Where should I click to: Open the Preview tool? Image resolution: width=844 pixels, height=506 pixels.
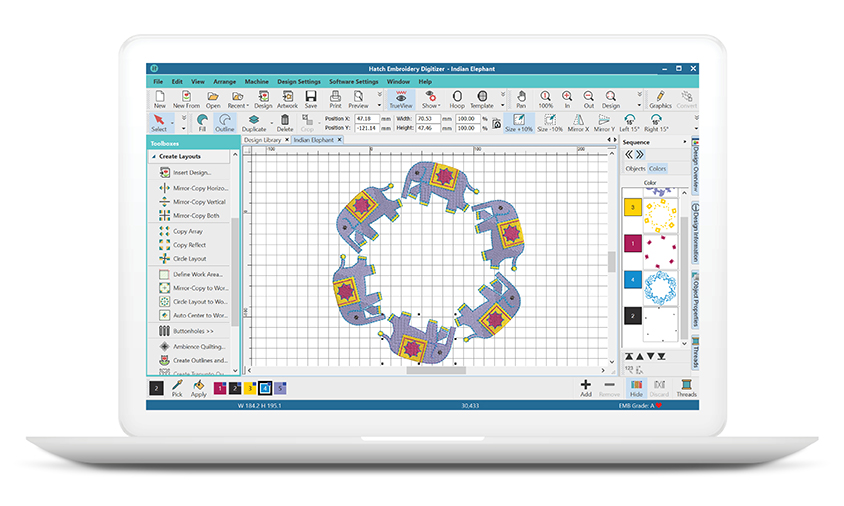click(358, 99)
